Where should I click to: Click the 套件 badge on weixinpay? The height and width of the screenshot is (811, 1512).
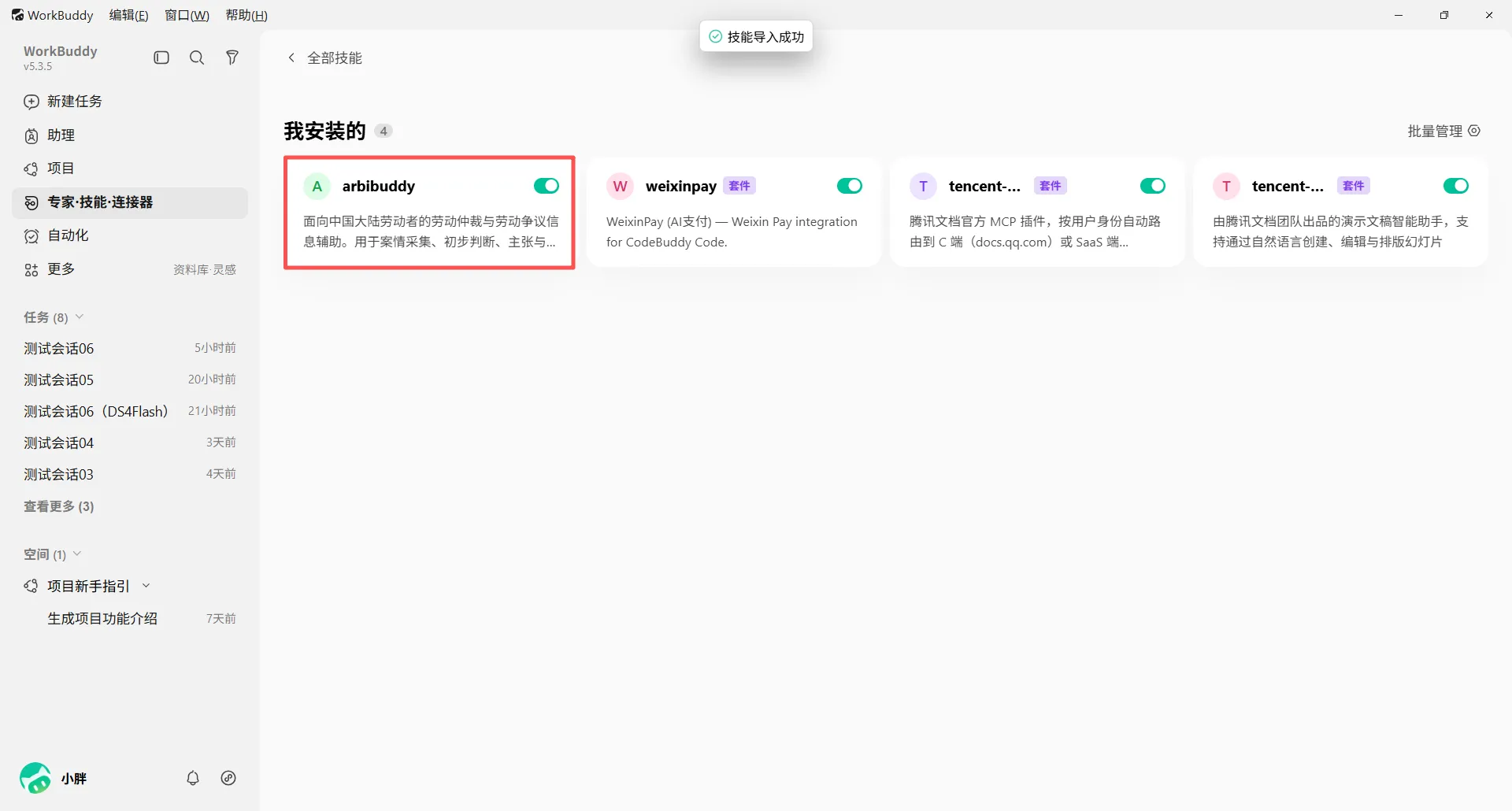pos(739,186)
